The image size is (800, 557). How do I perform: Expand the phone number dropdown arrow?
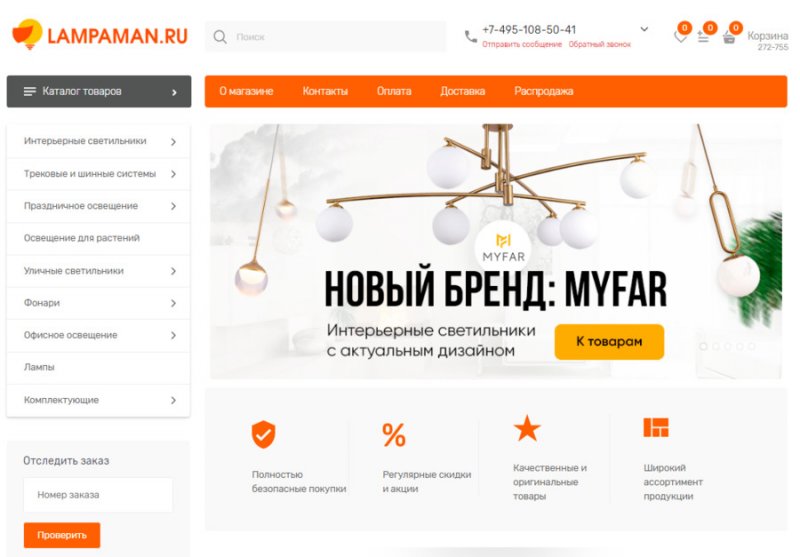click(x=644, y=30)
